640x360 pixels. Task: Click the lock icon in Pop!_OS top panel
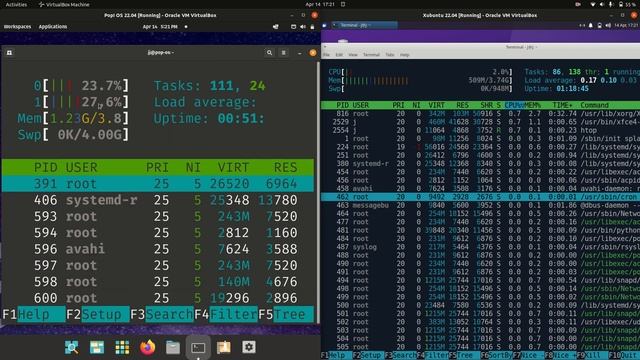(312, 27)
